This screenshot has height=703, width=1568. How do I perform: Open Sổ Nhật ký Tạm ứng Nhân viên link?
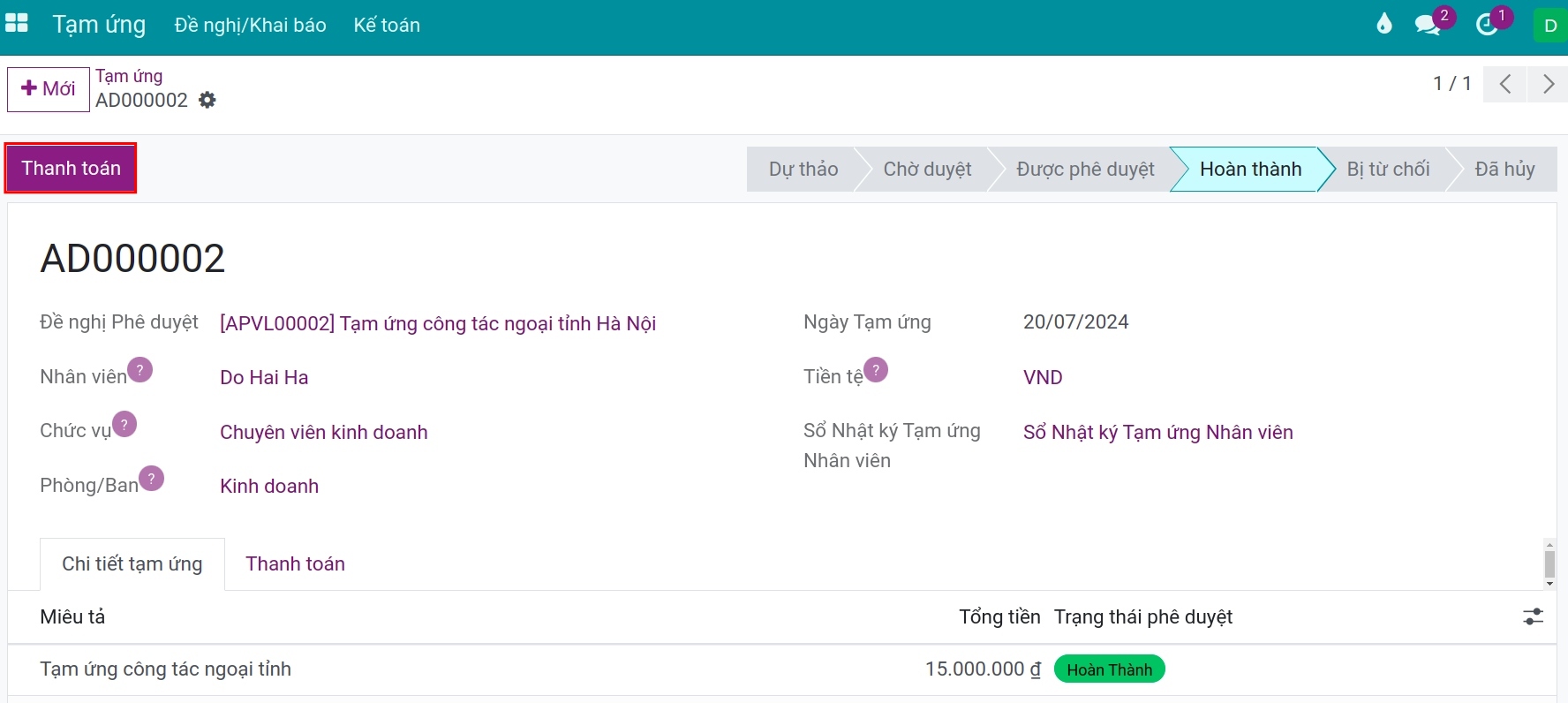tap(1158, 433)
